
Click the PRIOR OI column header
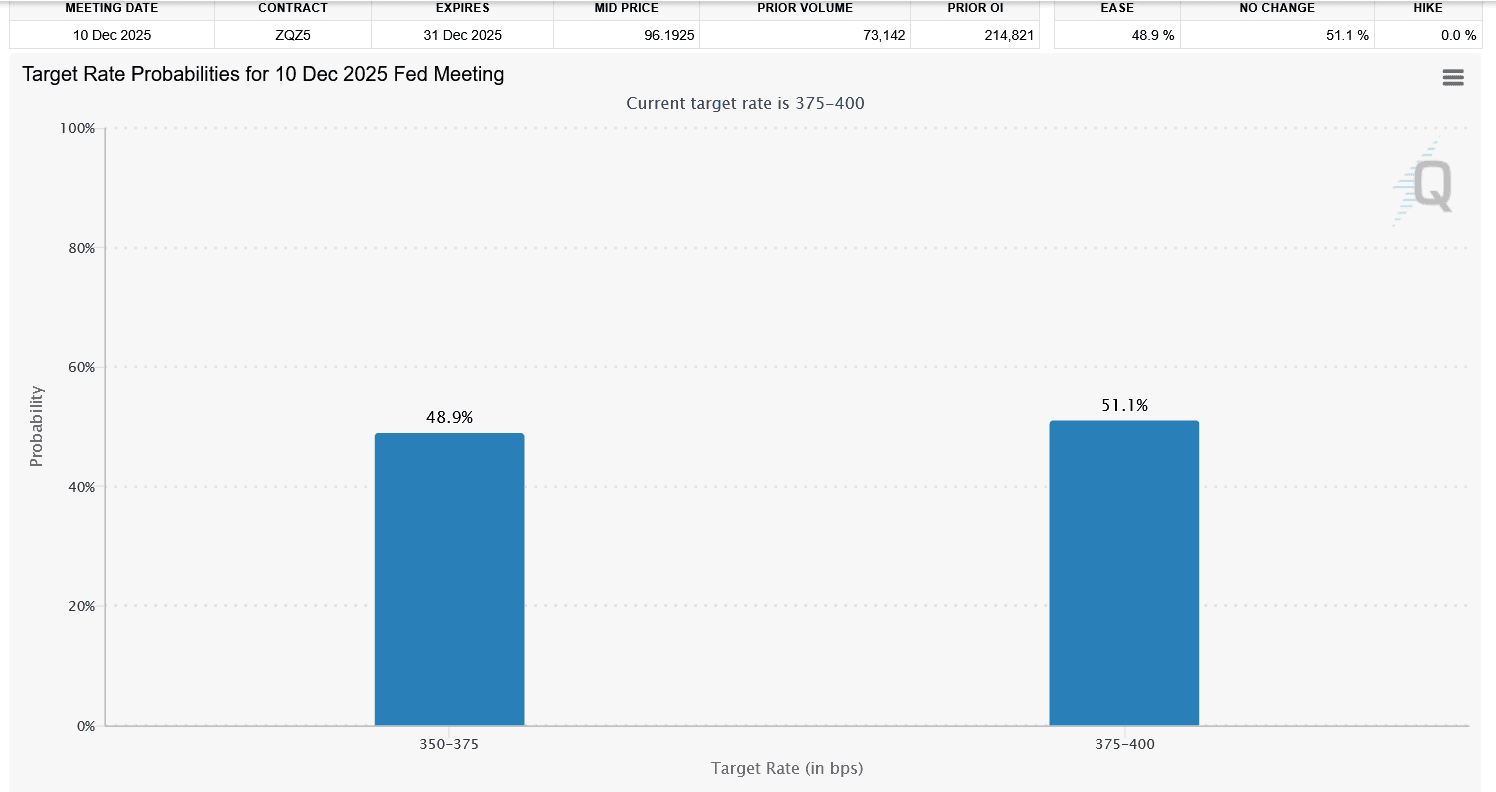click(975, 8)
